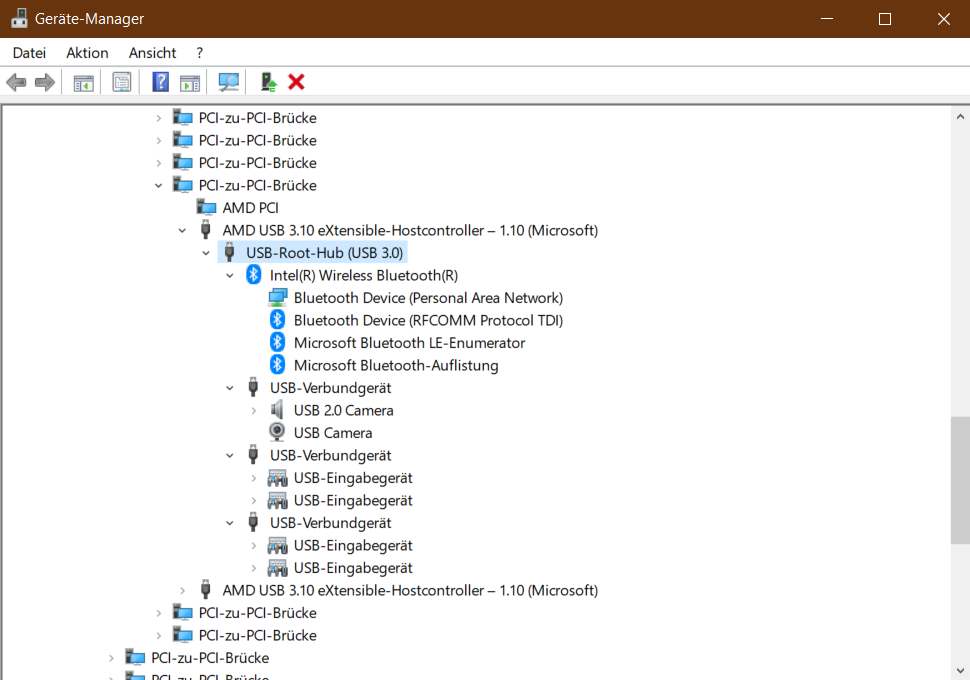Click the Personal Area Network device icon

coord(278,298)
